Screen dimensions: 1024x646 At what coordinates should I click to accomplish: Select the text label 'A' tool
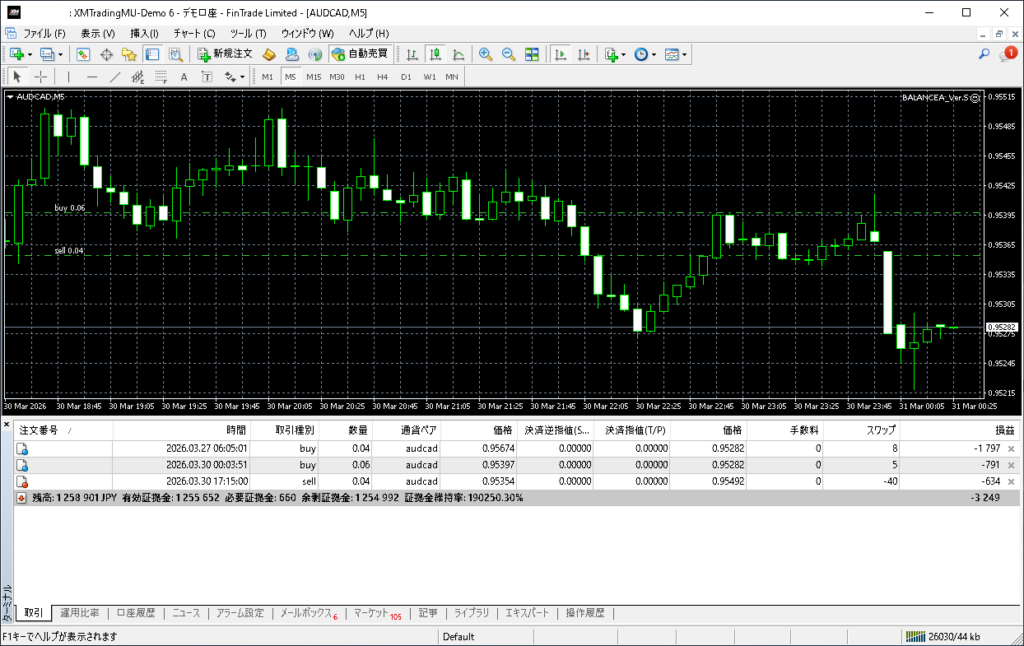click(x=183, y=77)
